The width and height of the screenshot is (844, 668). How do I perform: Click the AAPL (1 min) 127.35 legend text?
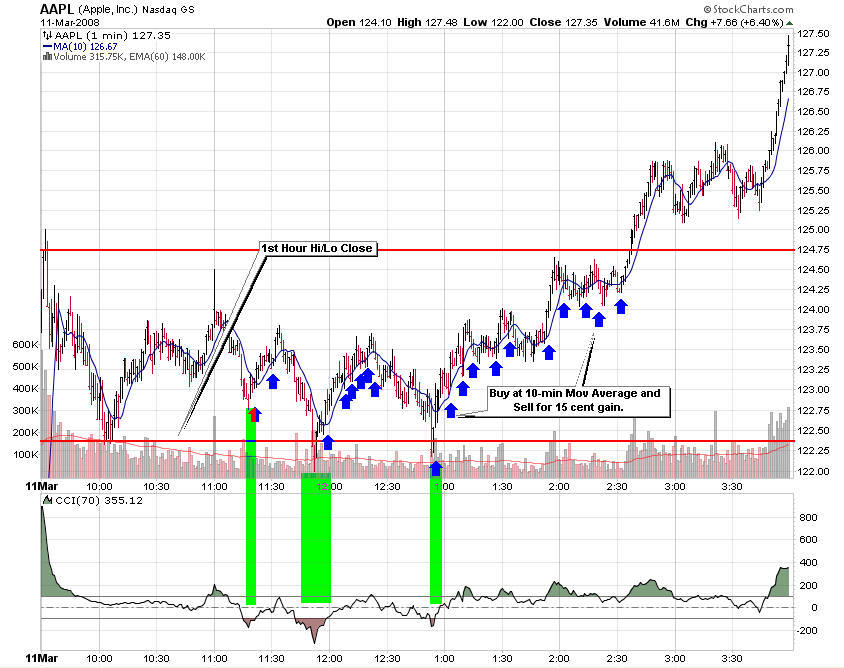112,36
